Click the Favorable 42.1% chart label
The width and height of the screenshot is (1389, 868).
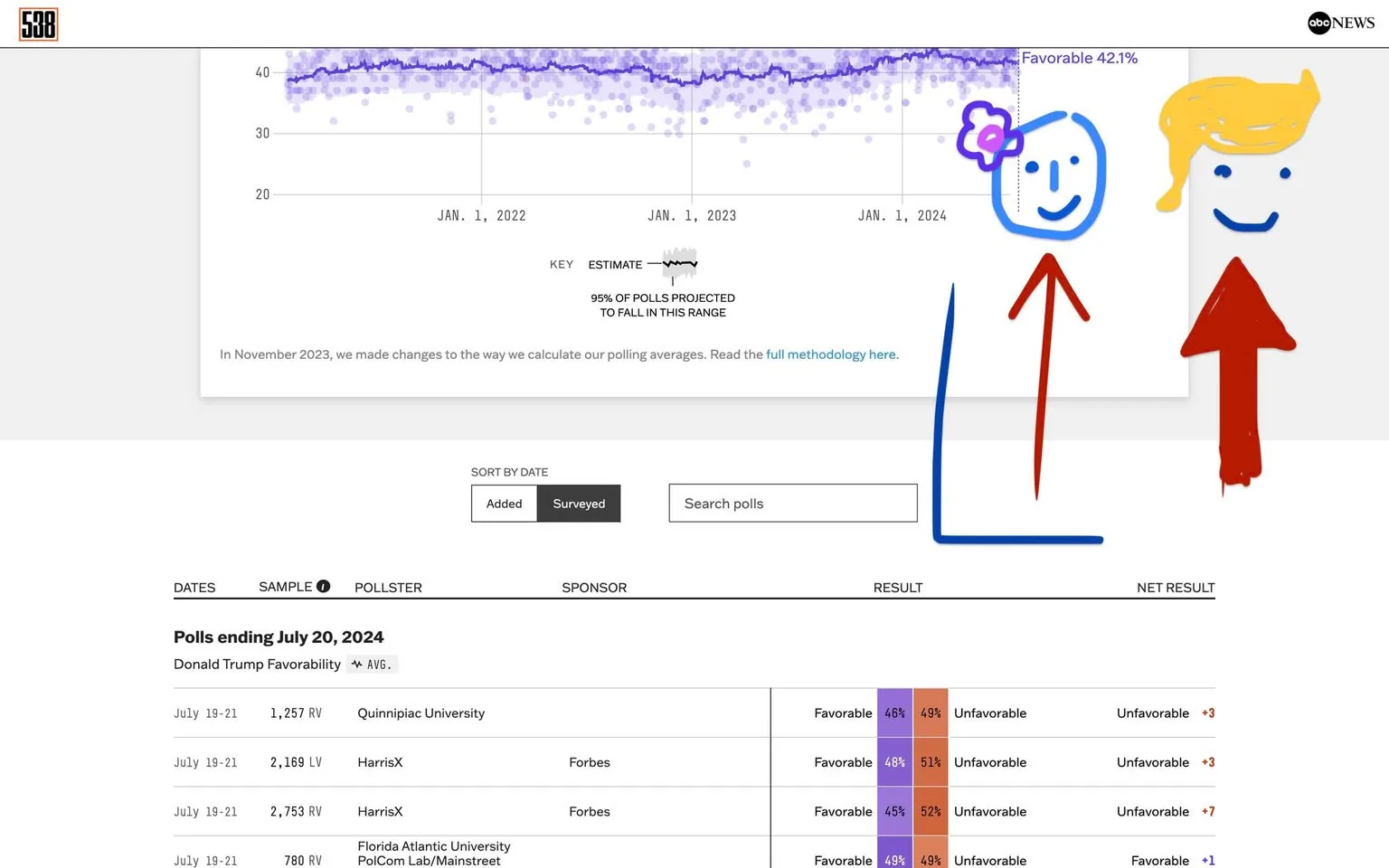pos(1079,57)
